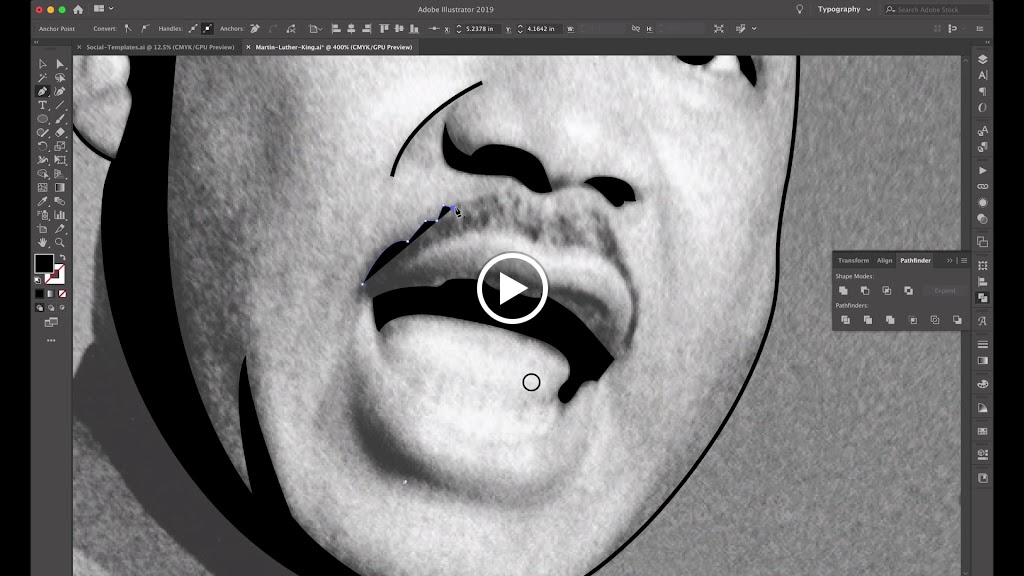Viewport: 1024px width, 576px height.
Task: Select the Rotate tool
Action: (42, 146)
